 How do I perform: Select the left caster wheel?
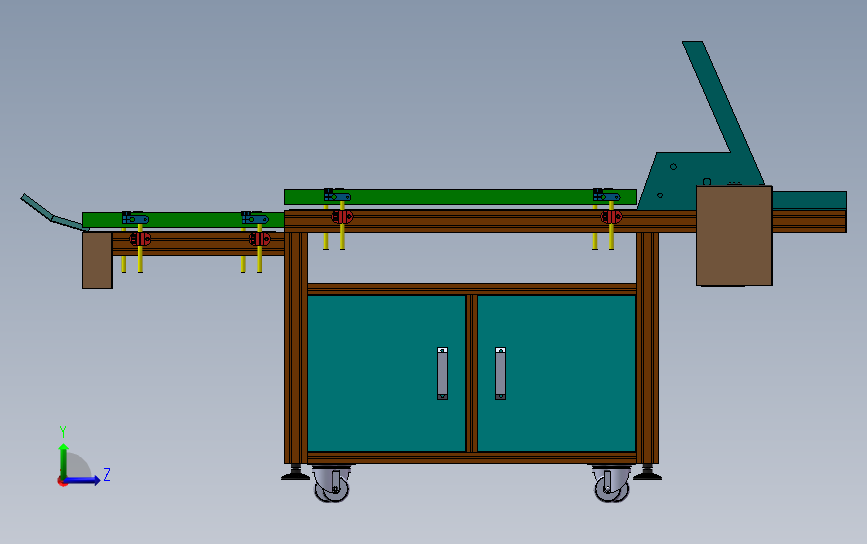click(332, 484)
